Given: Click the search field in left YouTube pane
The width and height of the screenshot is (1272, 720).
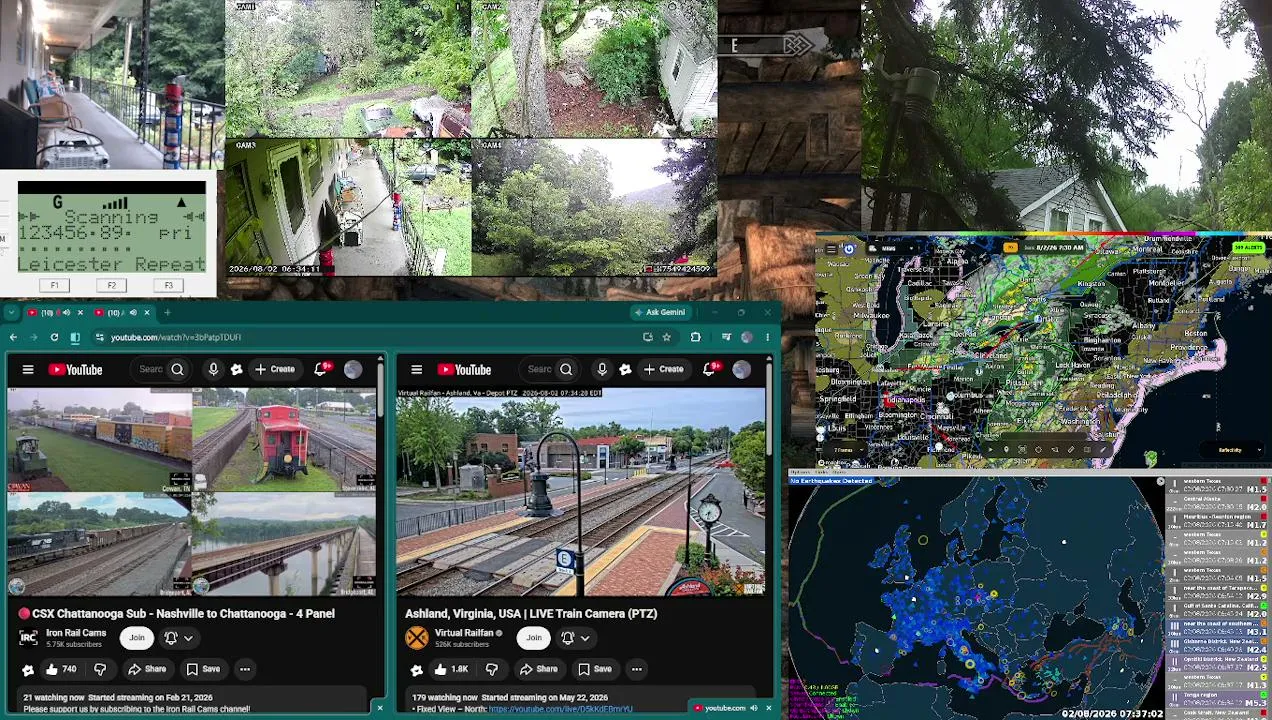Looking at the screenshot, I should (150, 370).
